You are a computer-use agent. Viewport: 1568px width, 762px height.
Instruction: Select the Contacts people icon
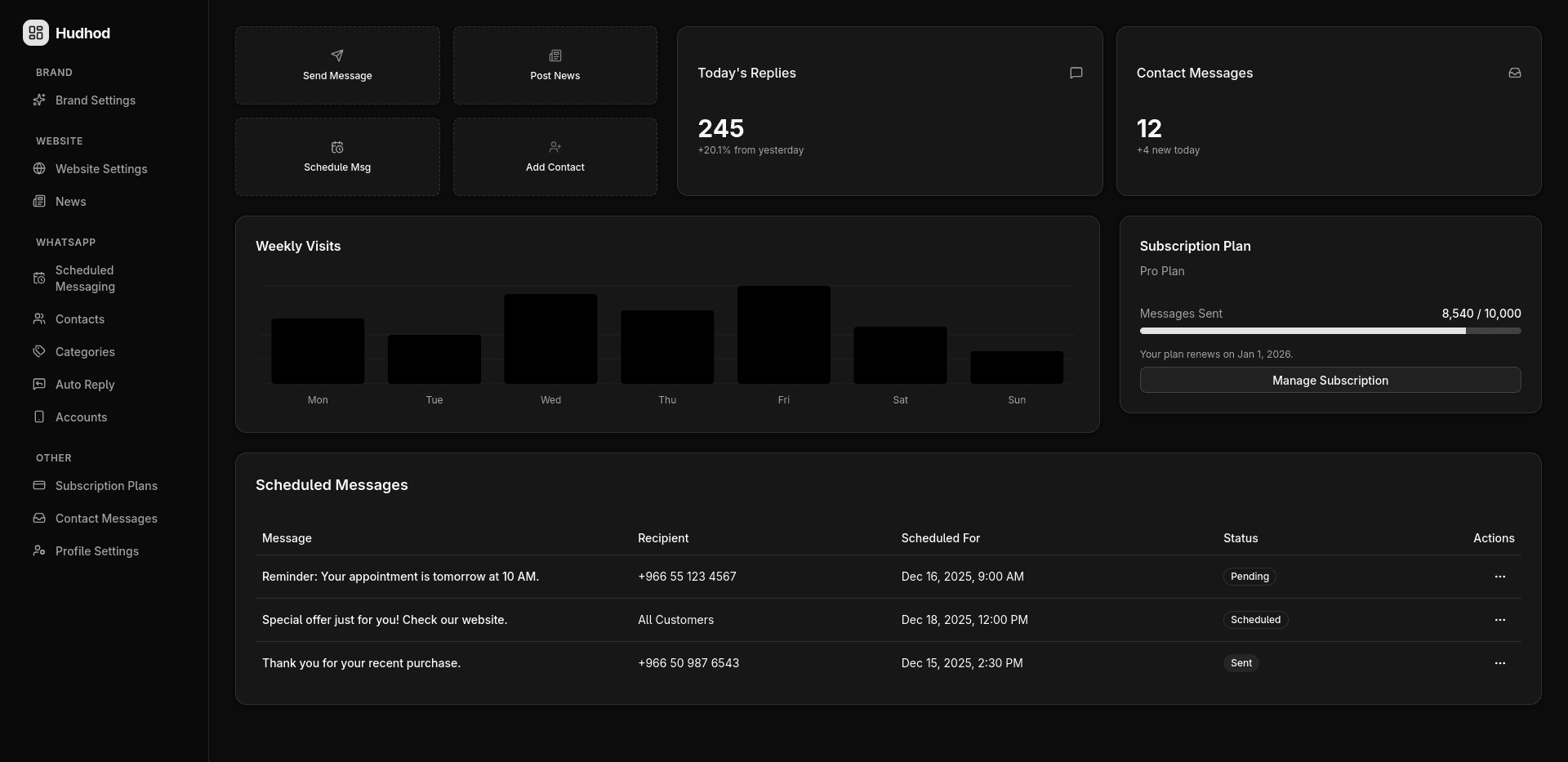click(39, 319)
